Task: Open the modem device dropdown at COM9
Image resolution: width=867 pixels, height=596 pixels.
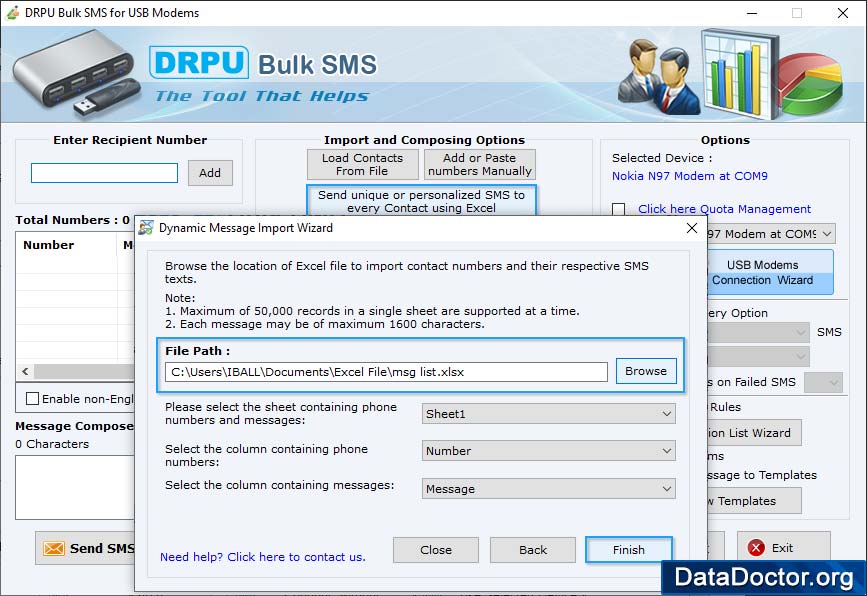Action: coord(771,234)
